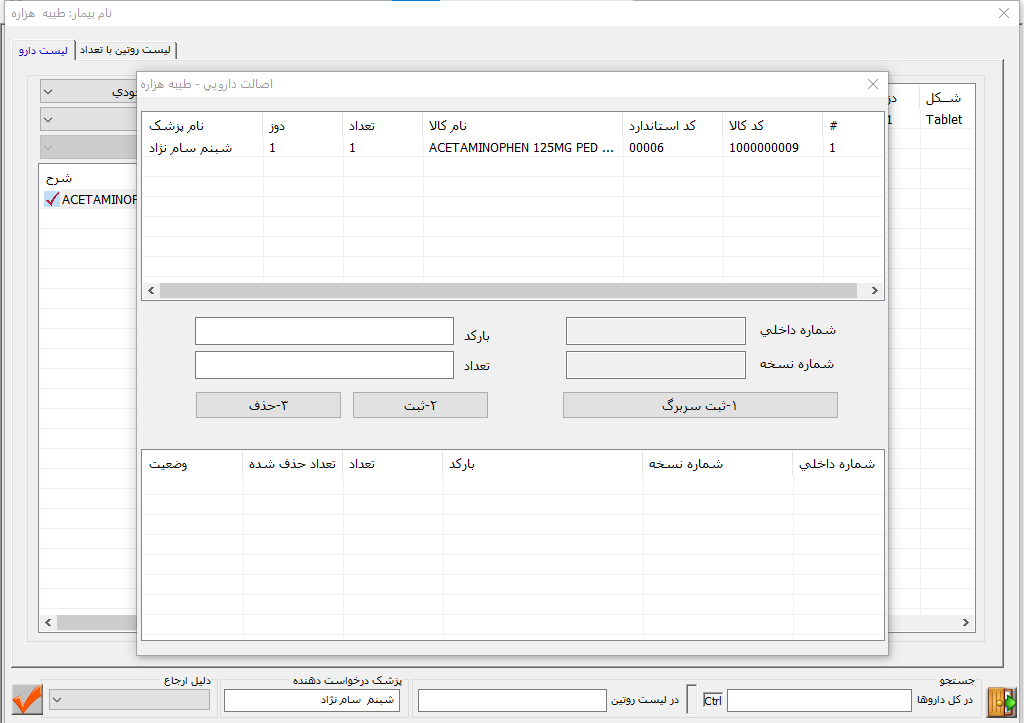Screen dimensions: 1024x723
Task: Select the ACETAMINOPHEN 125MG row in table
Action: coord(520,148)
